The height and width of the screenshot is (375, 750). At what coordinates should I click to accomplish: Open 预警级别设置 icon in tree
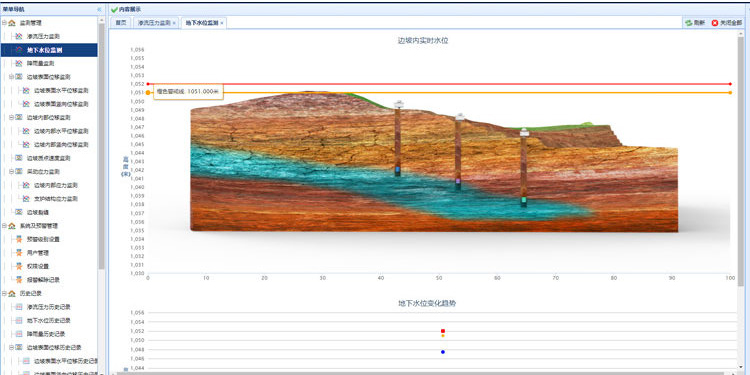pyautogui.click(x=19, y=239)
